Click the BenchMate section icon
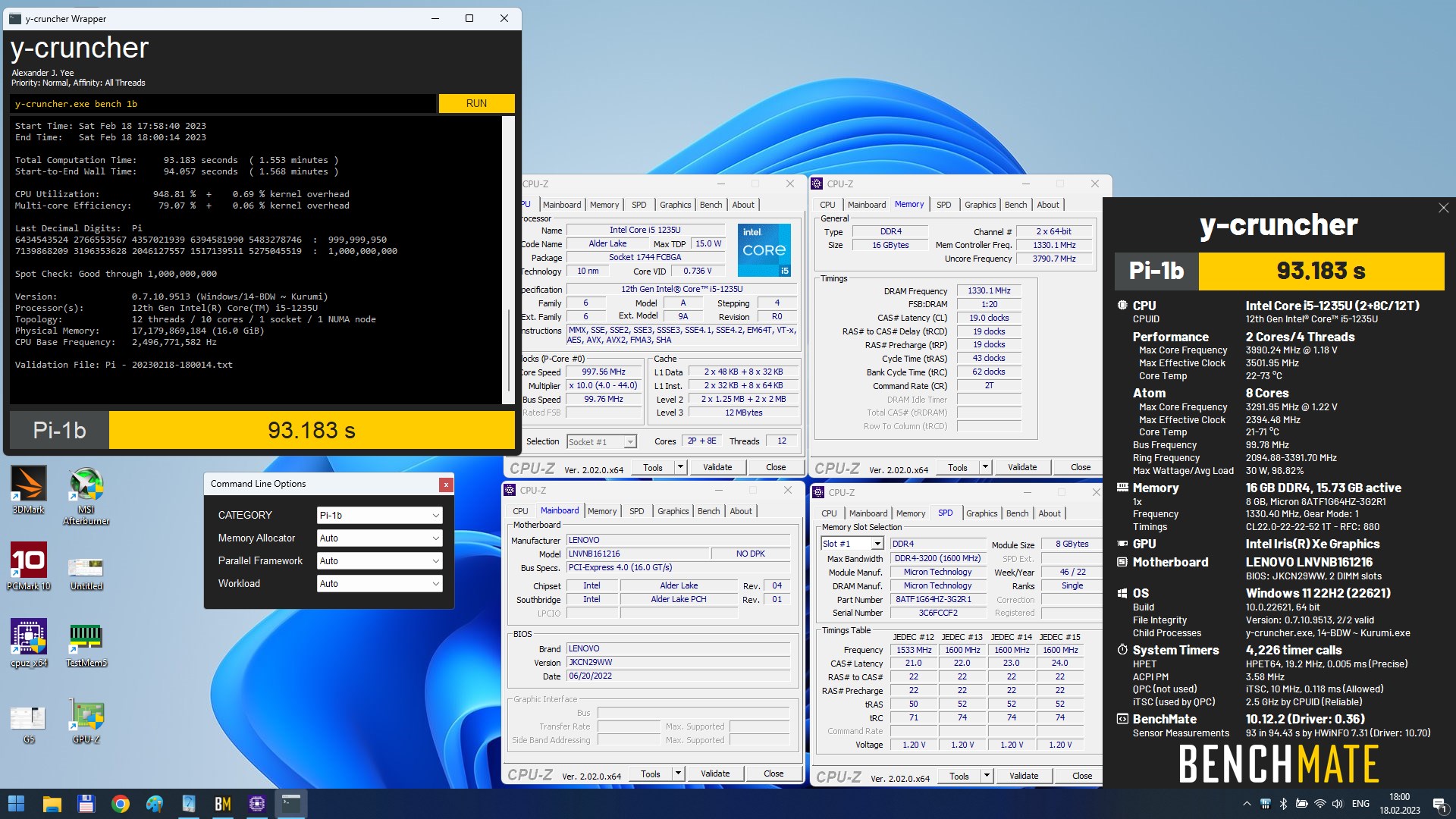The image size is (1456, 819). 1122,719
